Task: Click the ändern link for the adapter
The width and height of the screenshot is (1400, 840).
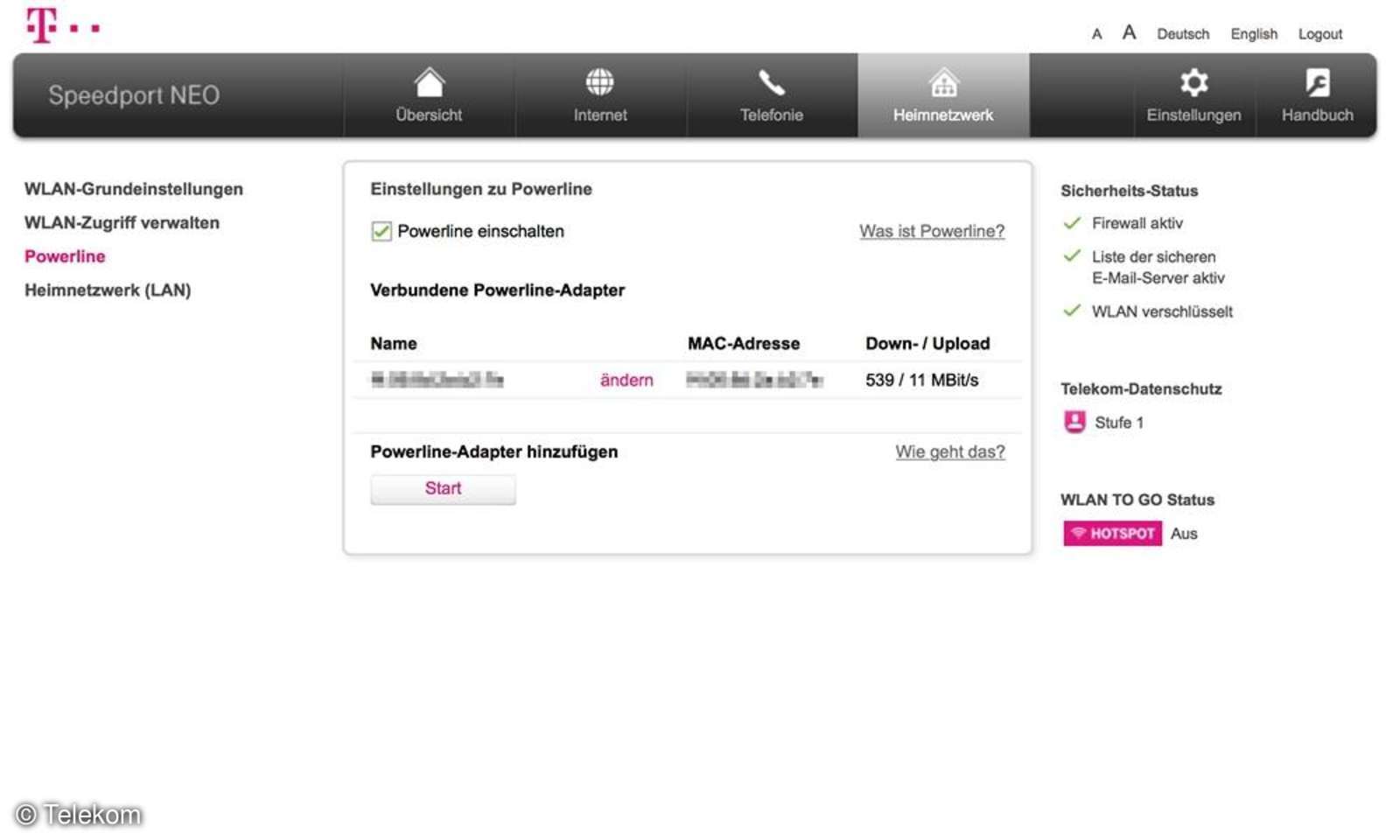Action: [x=626, y=380]
